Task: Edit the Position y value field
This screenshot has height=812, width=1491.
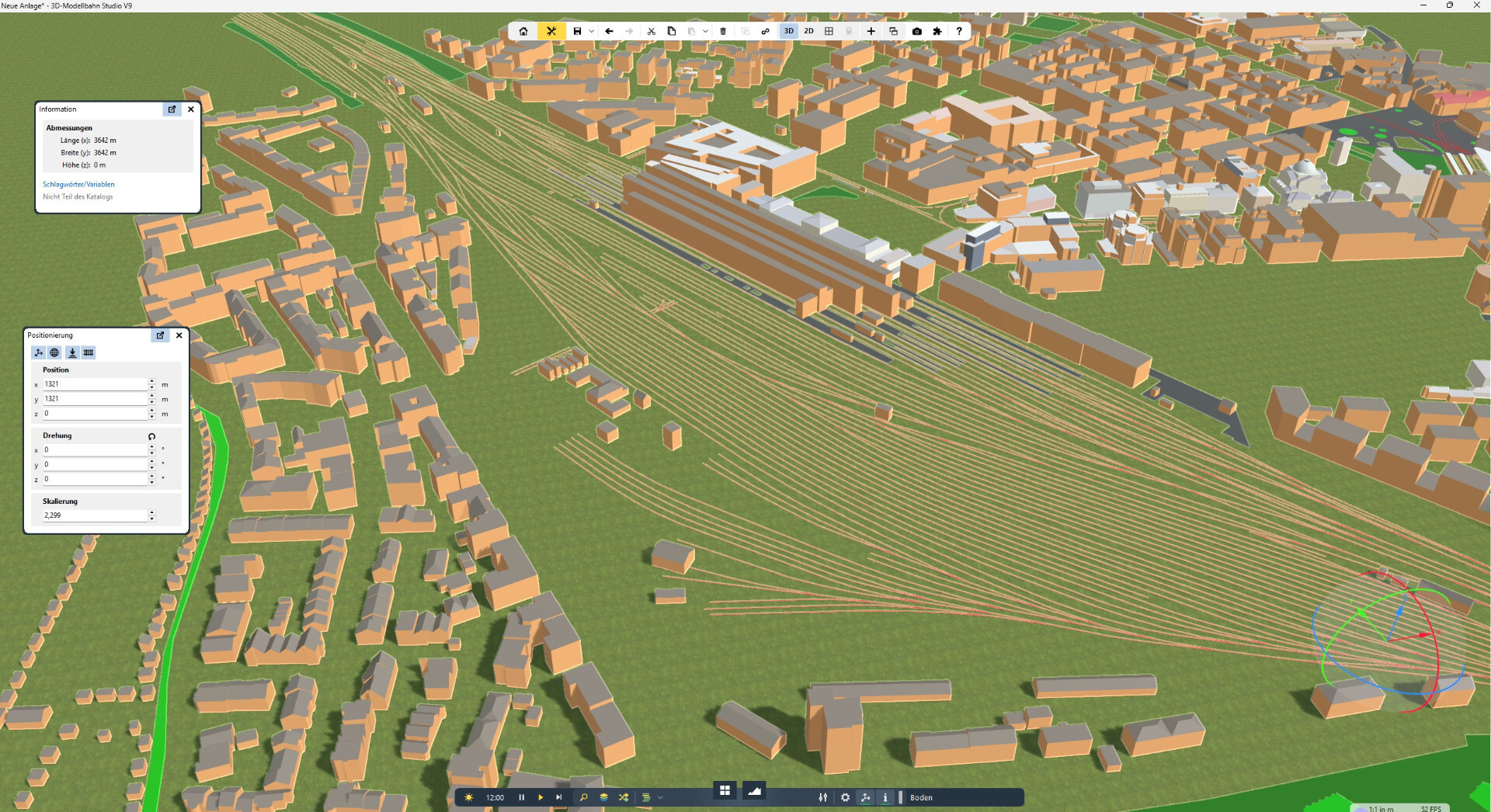Action: coord(94,399)
